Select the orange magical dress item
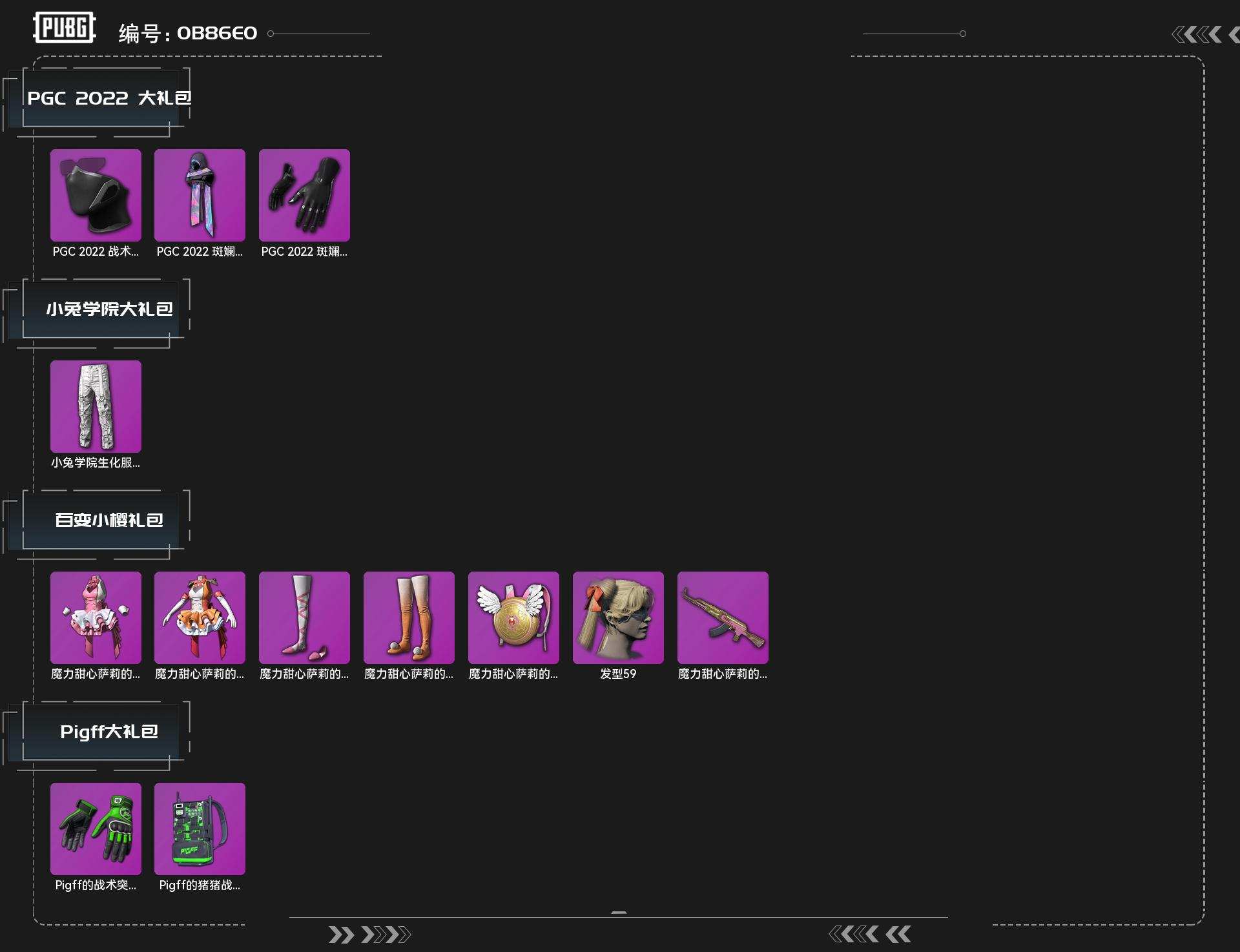Image resolution: width=1240 pixels, height=952 pixels. pos(200,617)
